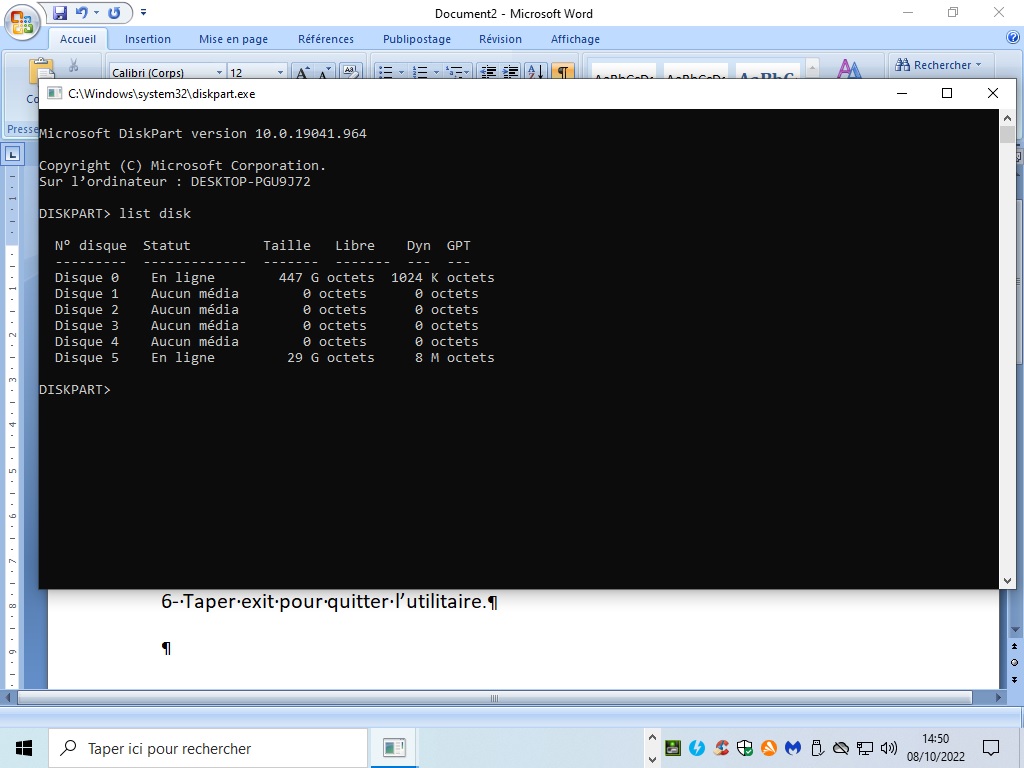Open the Windows Start button
The height and width of the screenshot is (768, 1024).
[x=24, y=748]
